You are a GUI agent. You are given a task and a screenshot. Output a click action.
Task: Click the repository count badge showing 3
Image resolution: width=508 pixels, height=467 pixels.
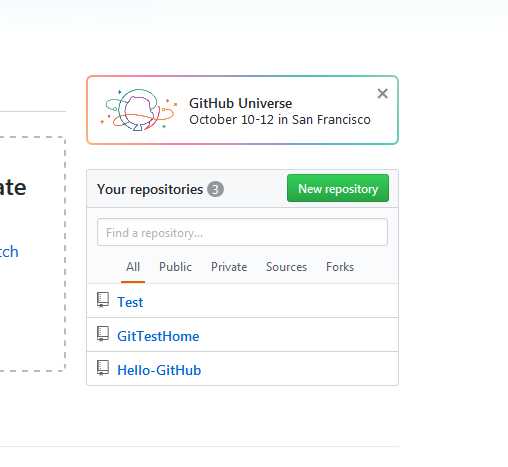(x=215, y=189)
